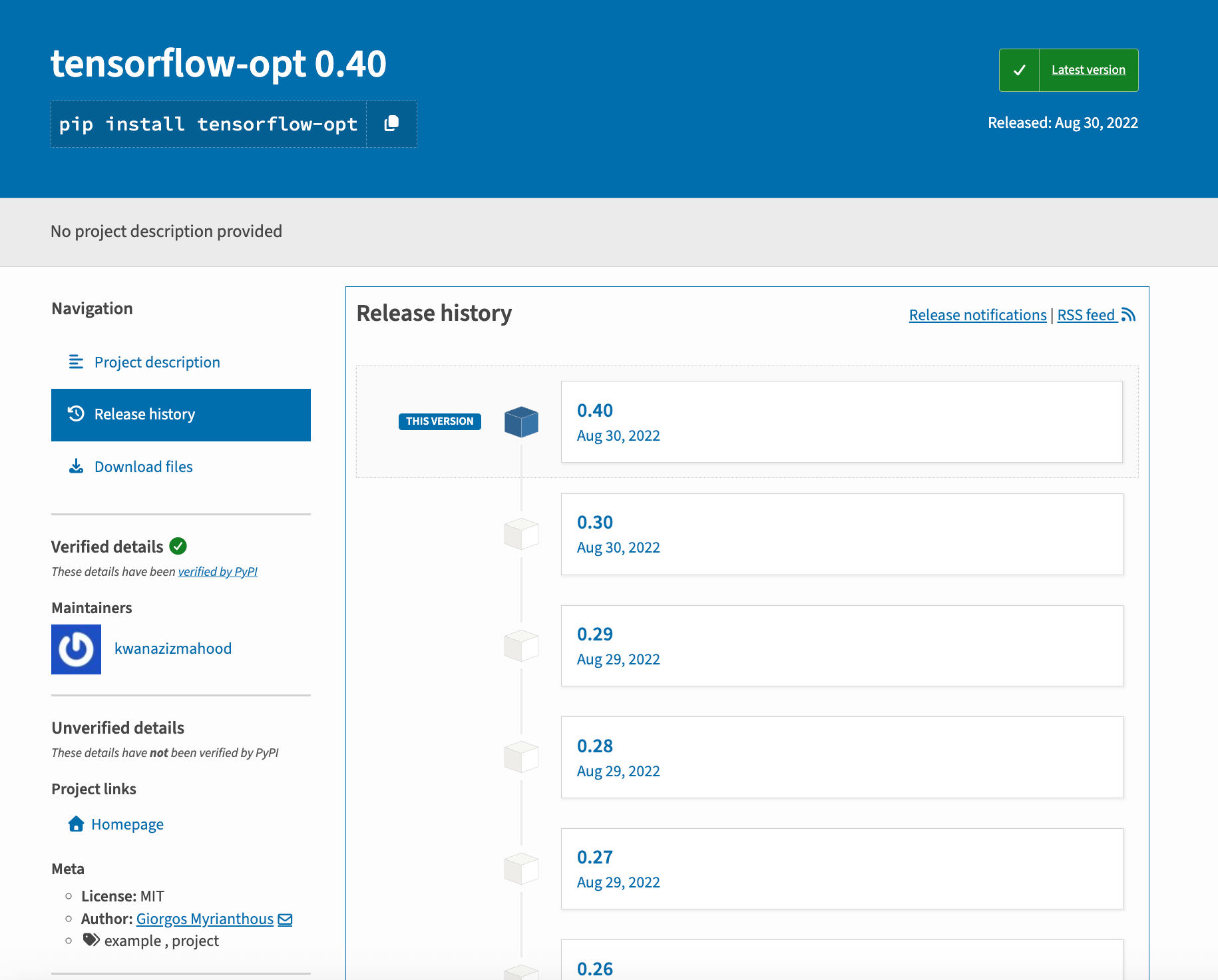Open release 0.29 card

(x=842, y=646)
